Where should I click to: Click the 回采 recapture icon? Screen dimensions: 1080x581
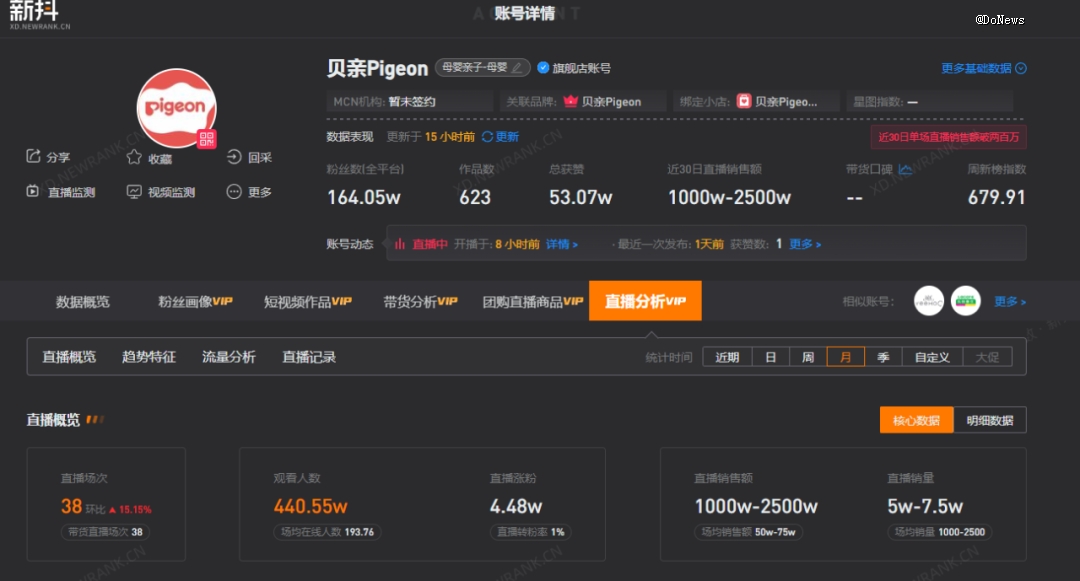[x=232, y=156]
